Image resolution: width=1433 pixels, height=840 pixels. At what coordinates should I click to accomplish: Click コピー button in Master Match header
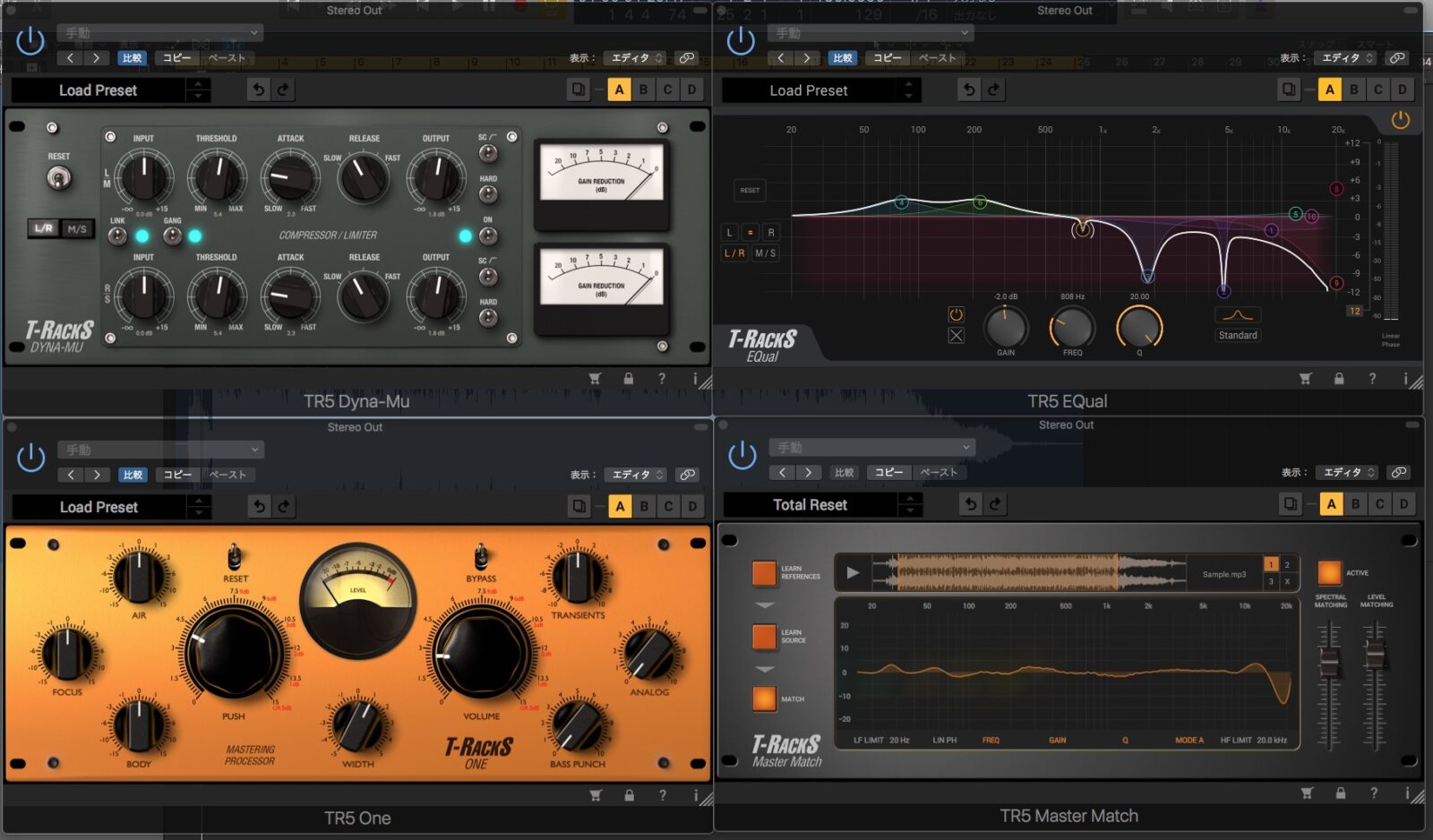(x=889, y=472)
